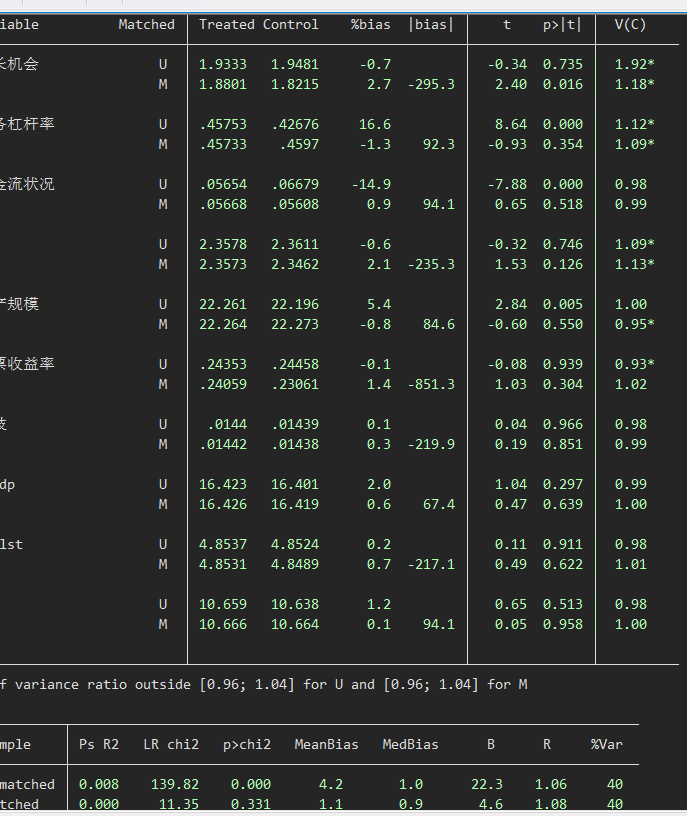Screen dimensions: 687x816
Task: Click B value 22.3
Action: click(487, 785)
